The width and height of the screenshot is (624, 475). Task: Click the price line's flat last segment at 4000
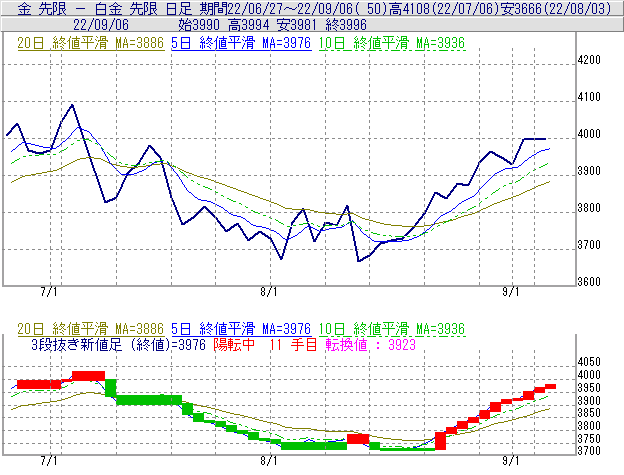point(534,139)
